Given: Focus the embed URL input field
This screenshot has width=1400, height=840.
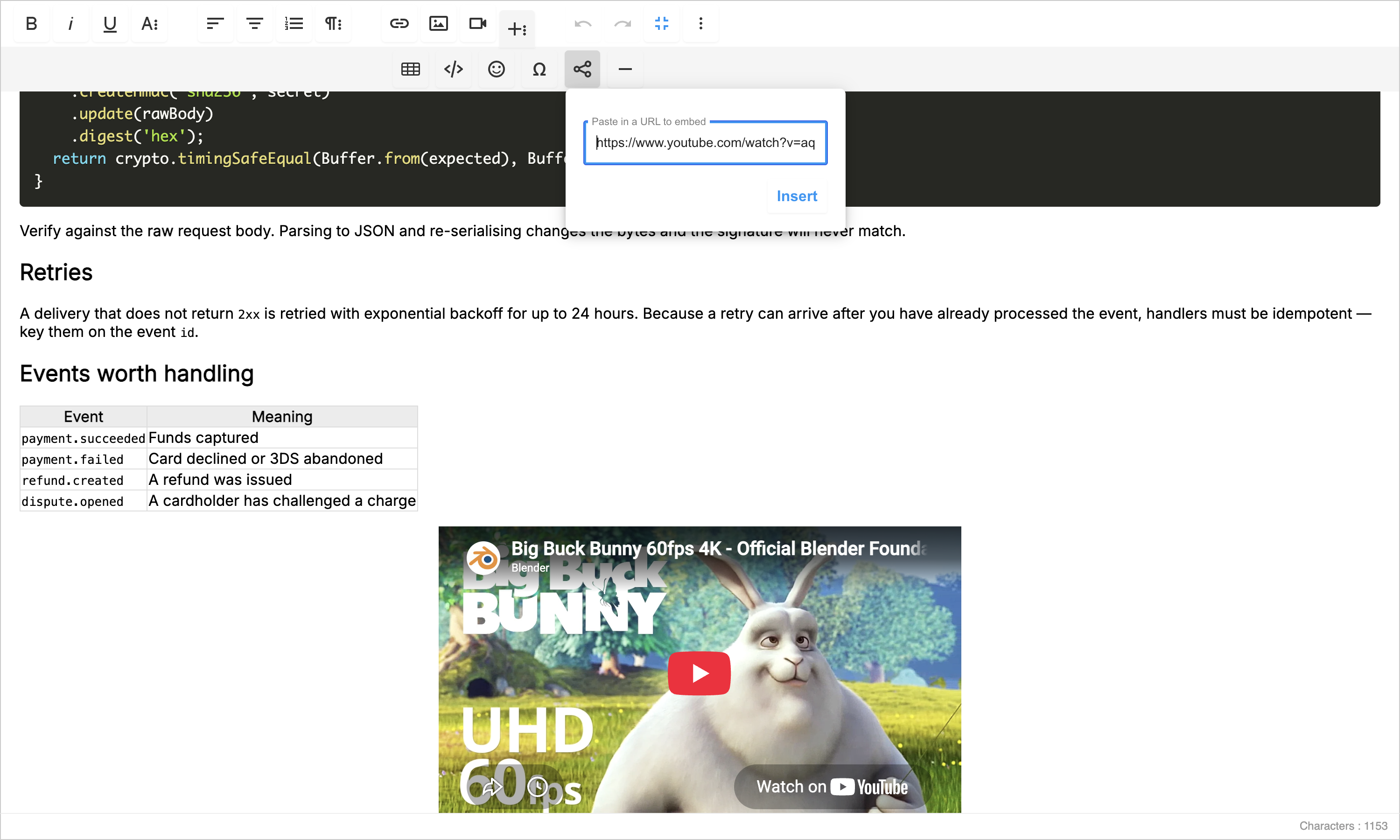Looking at the screenshot, I should (x=705, y=143).
